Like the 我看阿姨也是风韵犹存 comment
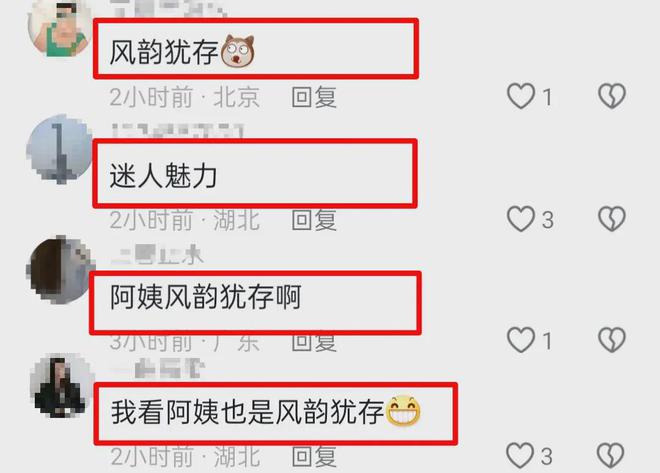This screenshot has width=660, height=473. [x=520, y=456]
